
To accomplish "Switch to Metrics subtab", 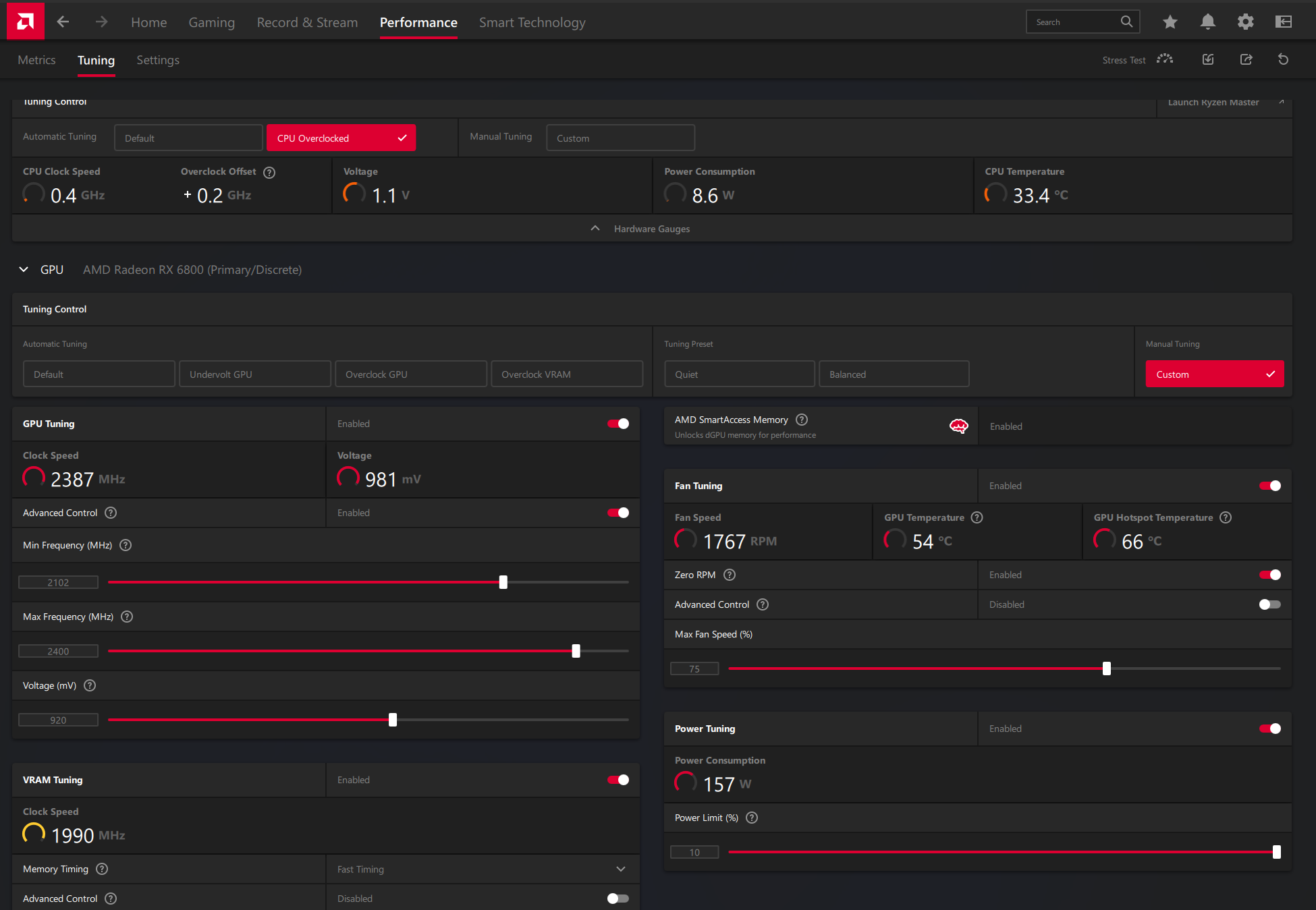I will click(36, 60).
